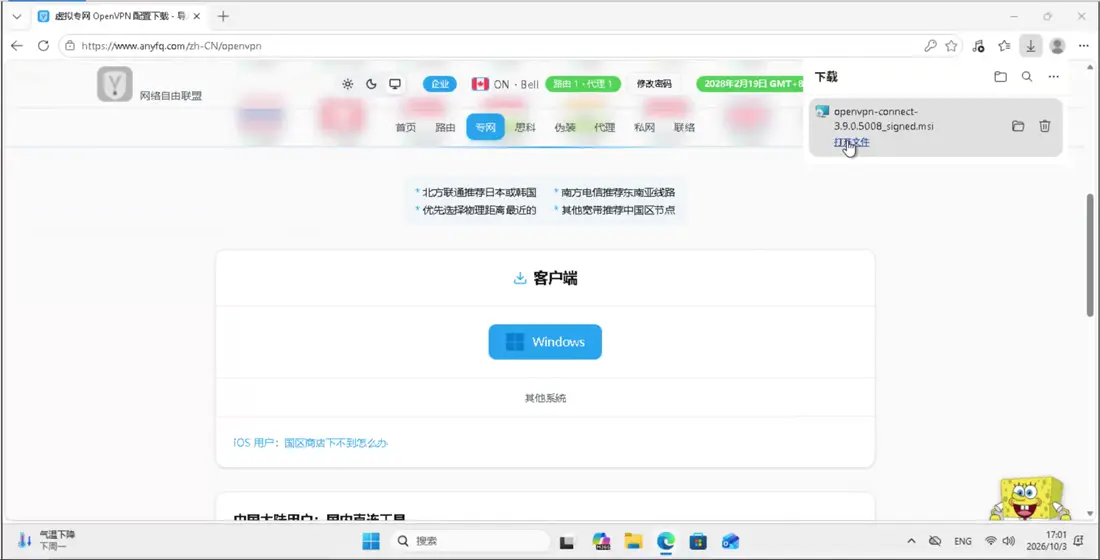Click the 路由1·代理1 green badge
The height and width of the screenshot is (560, 1100).
pos(583,84)
